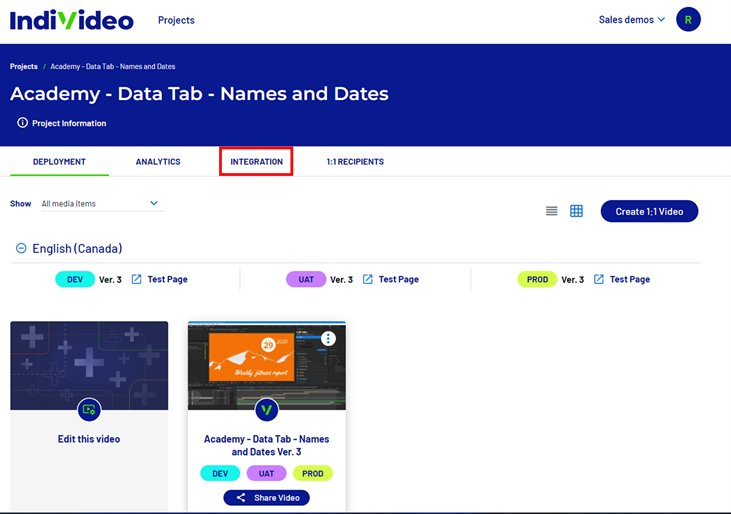Collapse the English (Canada) section

point(21,248)
